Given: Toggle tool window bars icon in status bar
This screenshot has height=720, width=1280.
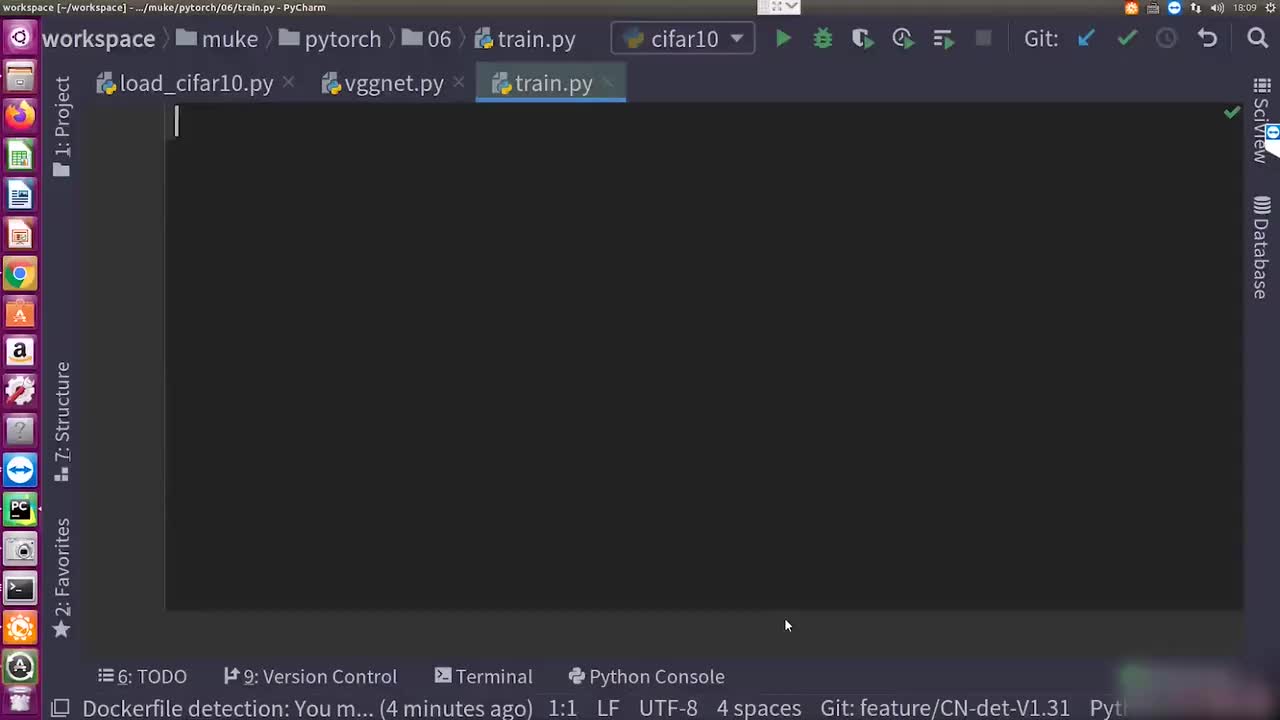Looking at the screenshot, I should tap(60, 709).
